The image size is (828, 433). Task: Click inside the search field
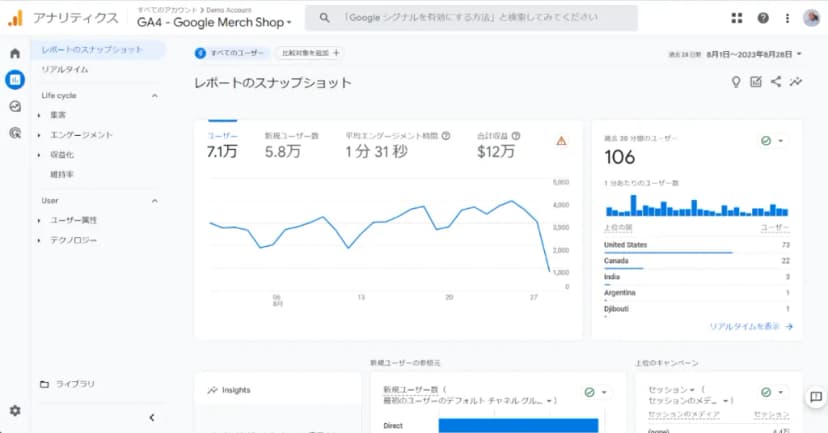point(471,17)
